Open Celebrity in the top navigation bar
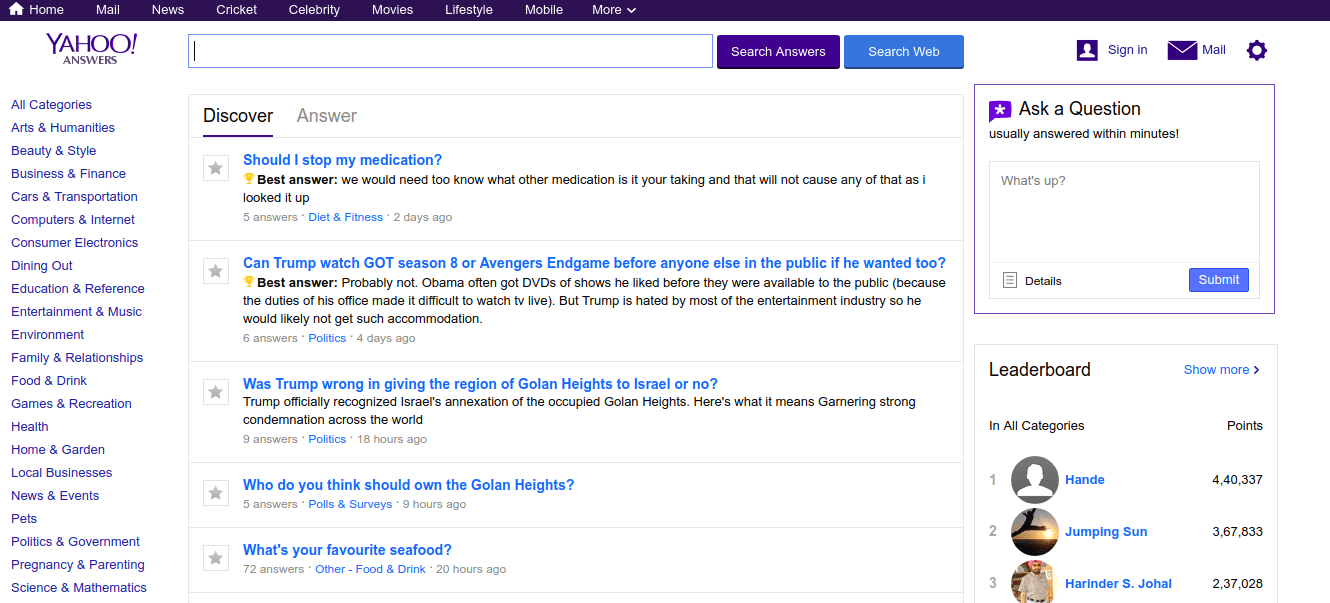The width and height of the screenshot is (1330, 603). pyautogui.click(x=314, y=10)
